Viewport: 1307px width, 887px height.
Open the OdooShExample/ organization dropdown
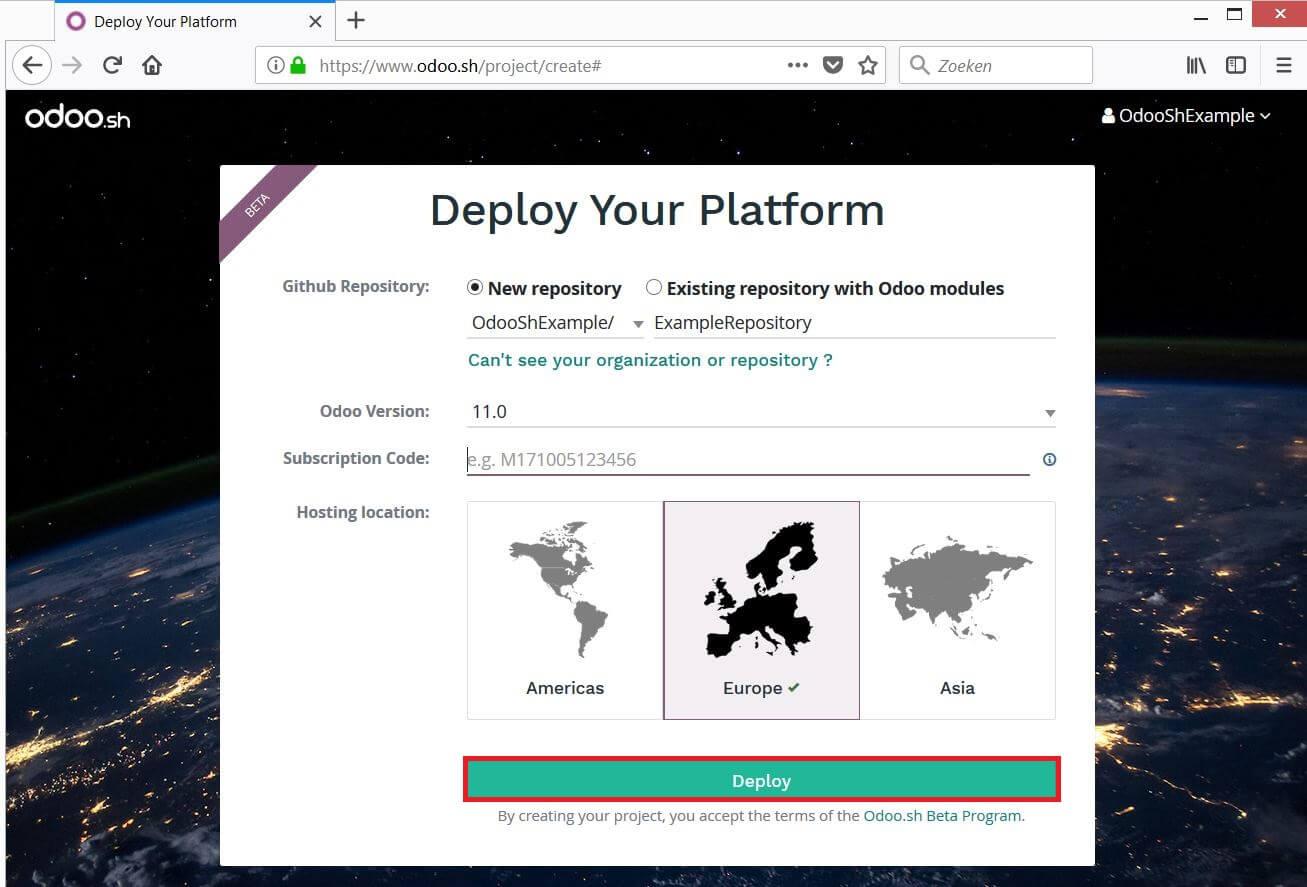point(556,323)
